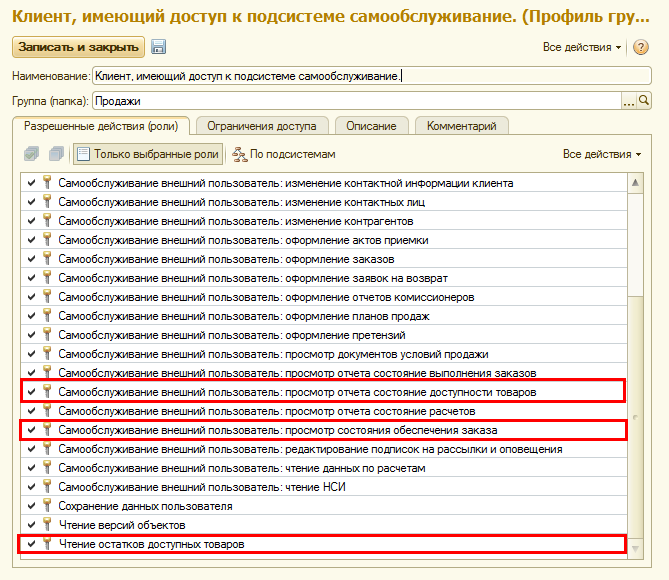Click the save floppy disk icon

158,47
